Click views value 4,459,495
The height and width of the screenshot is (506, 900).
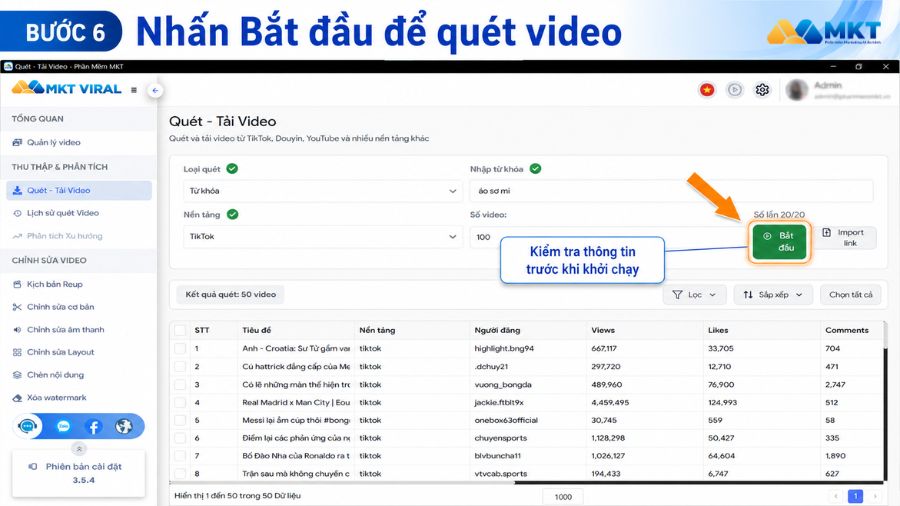pyautogui.click(x=610, y=403)
